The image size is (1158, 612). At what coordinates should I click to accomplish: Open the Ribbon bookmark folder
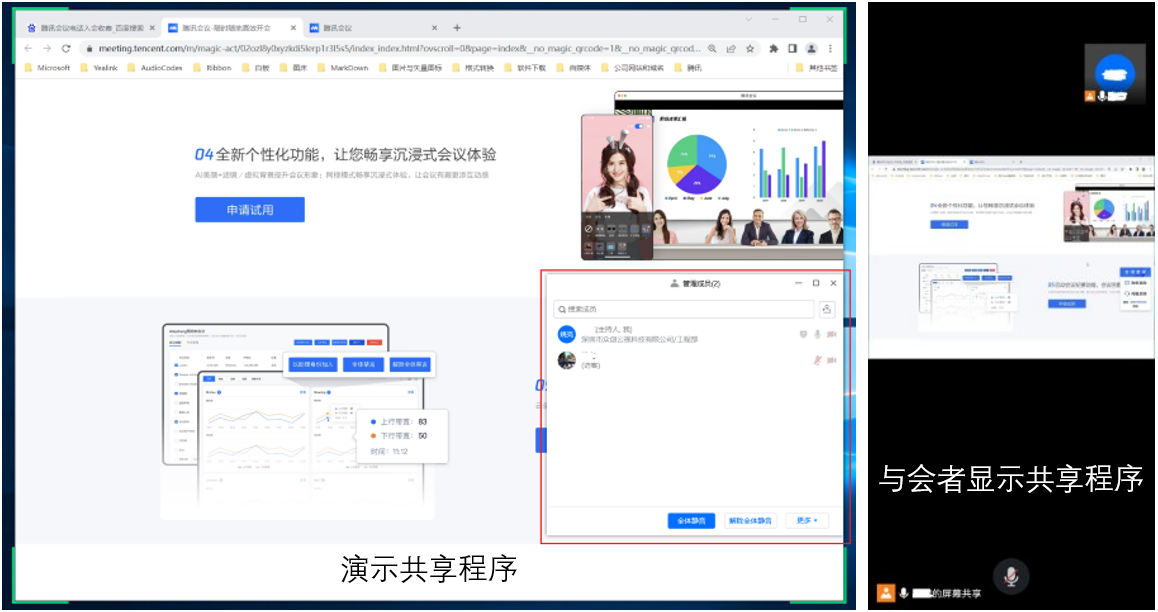click(213, 68)
